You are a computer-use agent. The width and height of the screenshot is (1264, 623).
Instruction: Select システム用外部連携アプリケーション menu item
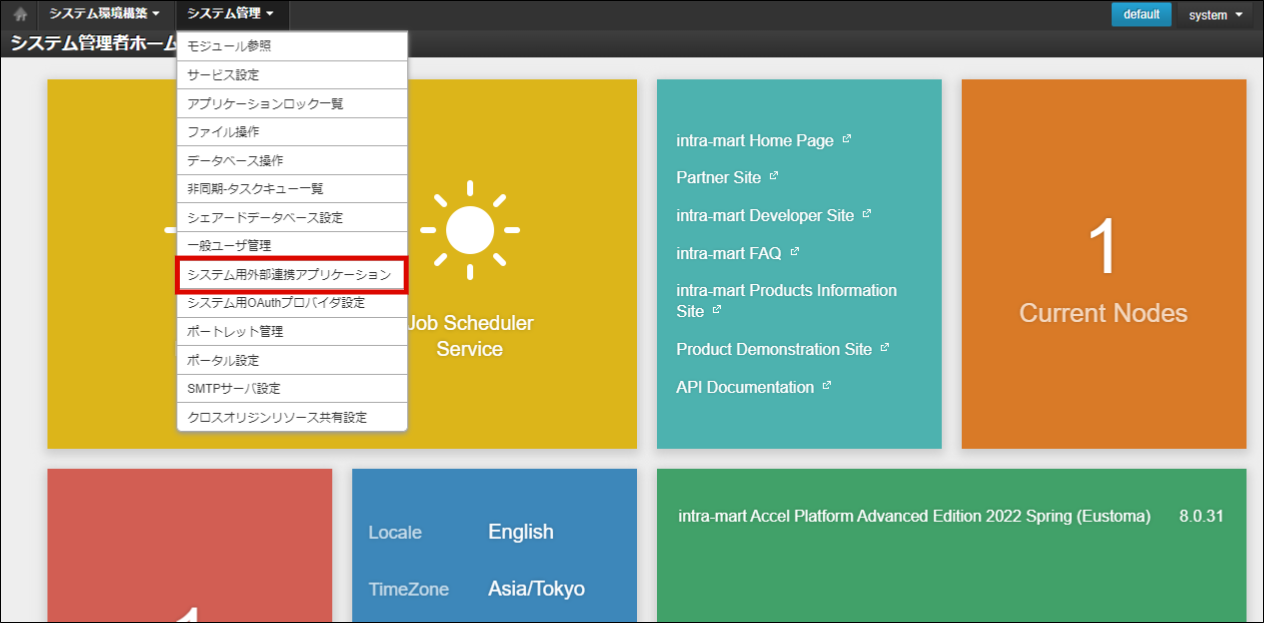[x=291, y=274]
